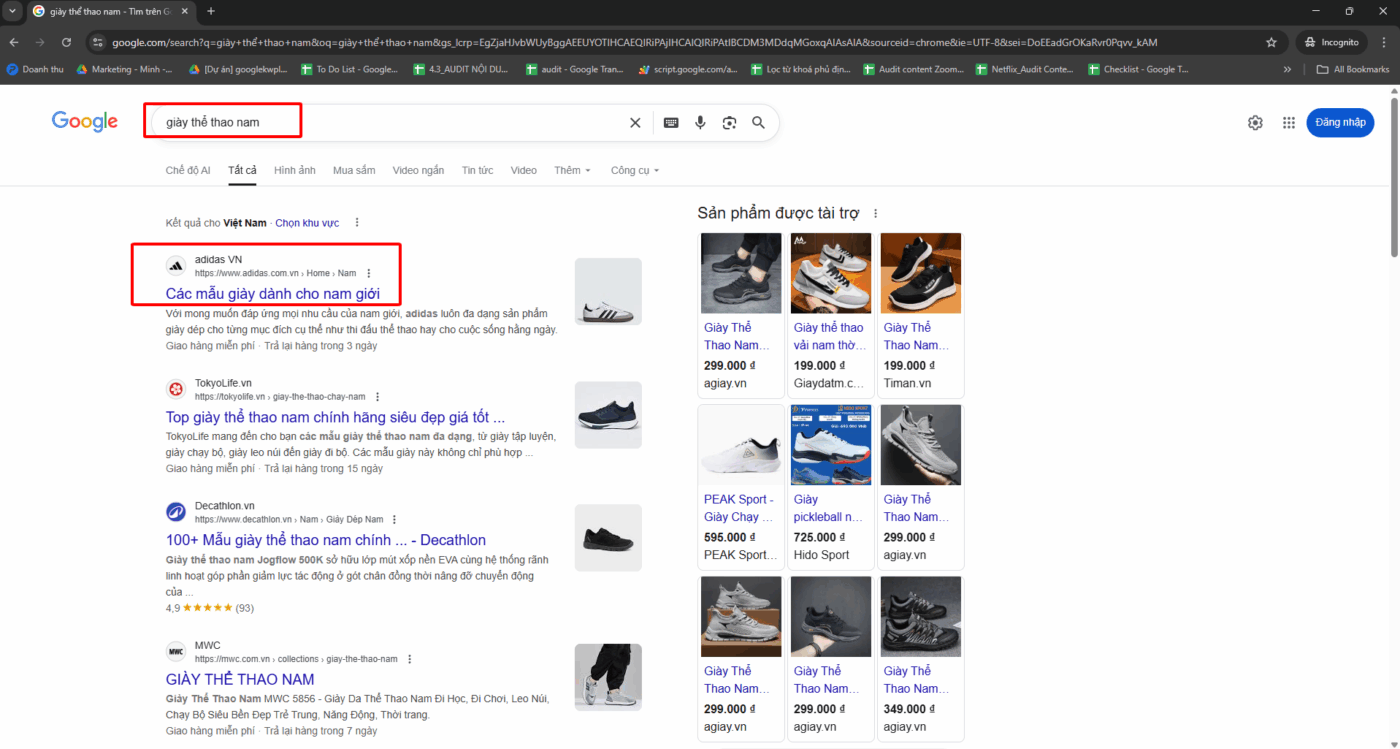Image resolution: width=1400 pixels, height=749 pixels.
Task: Open the on-screen keyboard icon
Action: [x=670, y=122]
